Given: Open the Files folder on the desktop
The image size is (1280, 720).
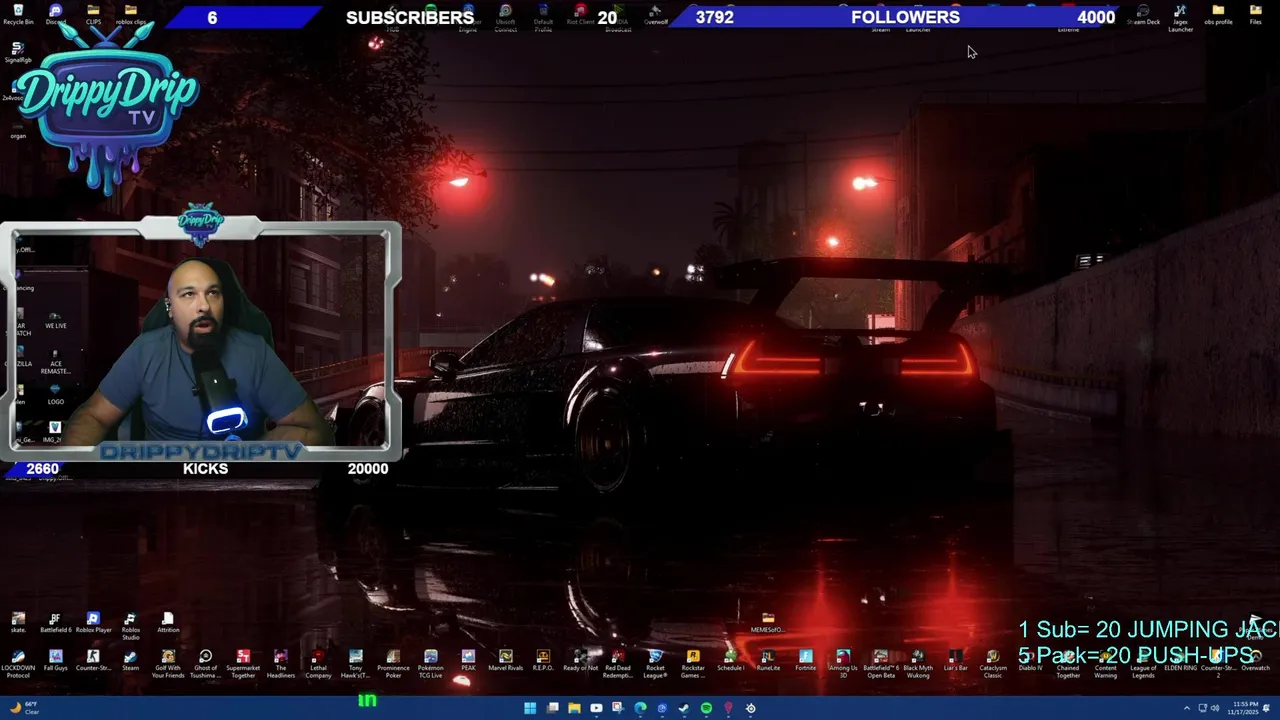Looking at the screenshot, I should [x=1255, y=14].
